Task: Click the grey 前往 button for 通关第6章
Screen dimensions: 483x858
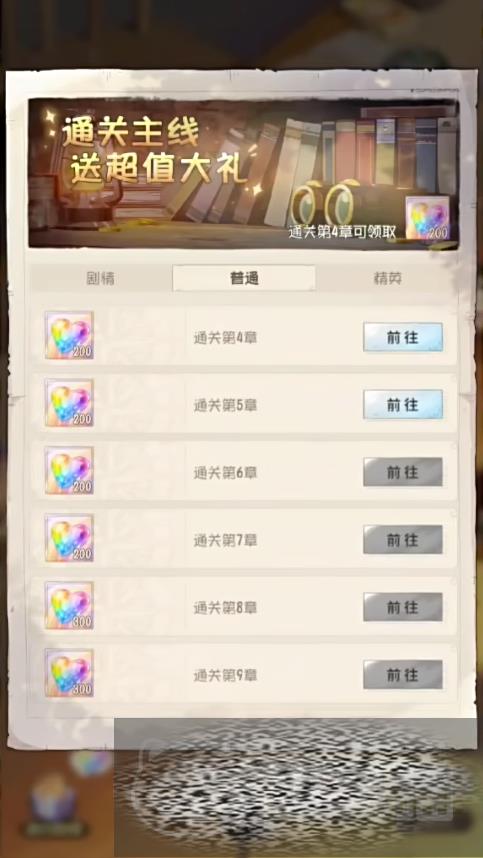Action: [x=403, y=472]
